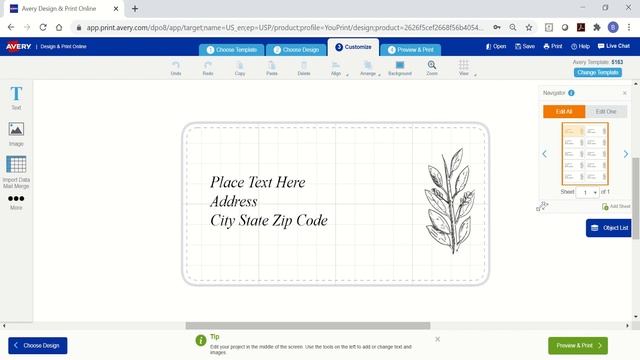The width and height of the screenshot is (640, 360).
Task: Select 'City State Zip Code' text
Action: click(x=269, y=220)
